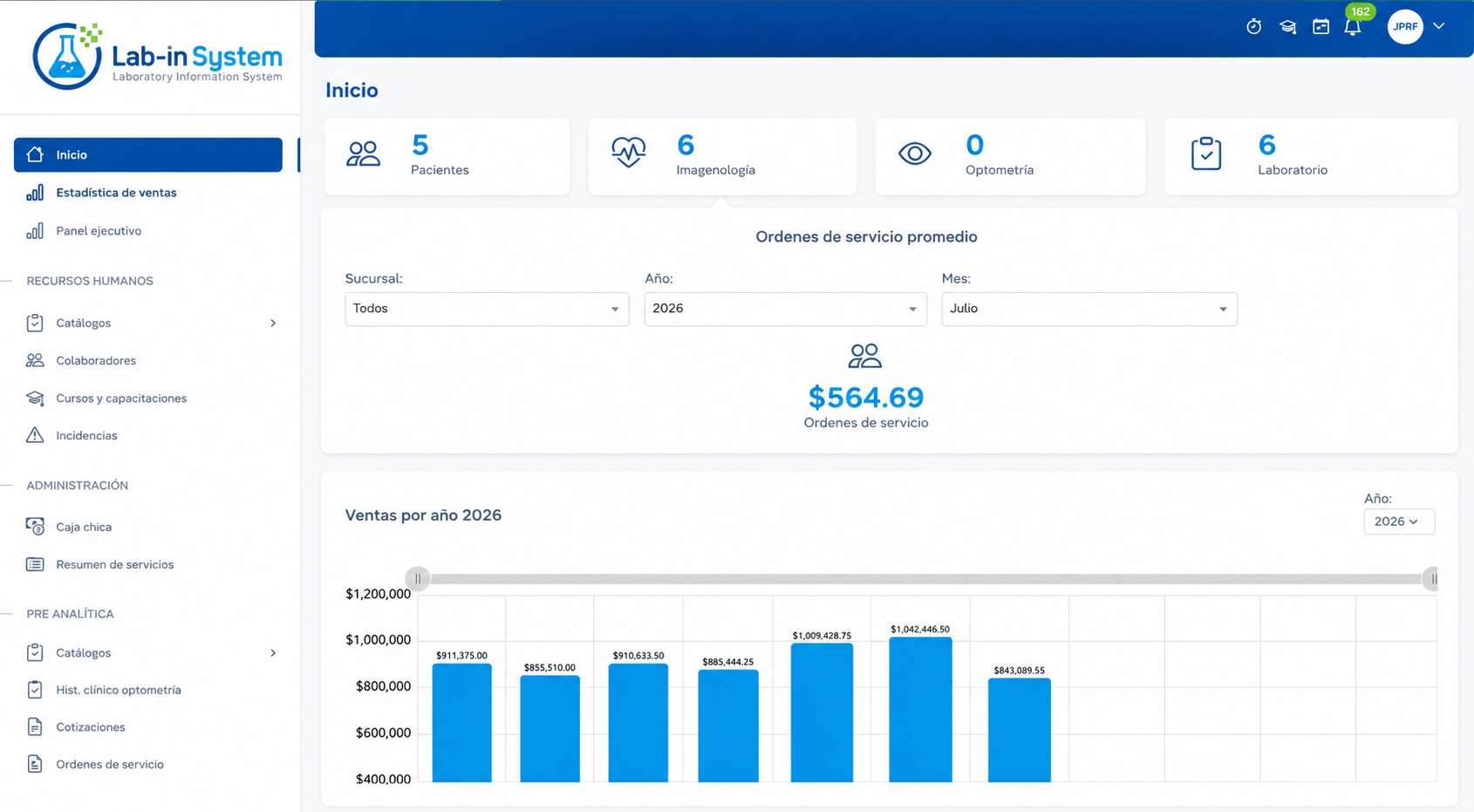The image size is (1474, 812).
Task: Open the Mes dropdown showing Julio
Action: (x=1089, y=309)
